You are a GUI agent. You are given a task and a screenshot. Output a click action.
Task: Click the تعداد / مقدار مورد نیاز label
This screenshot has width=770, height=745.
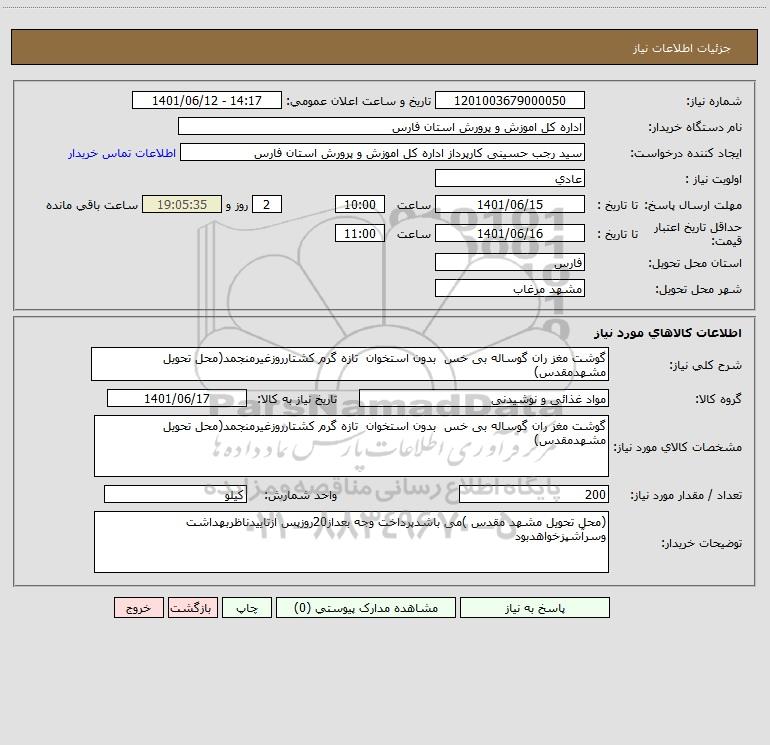click(x=686, y=496)
